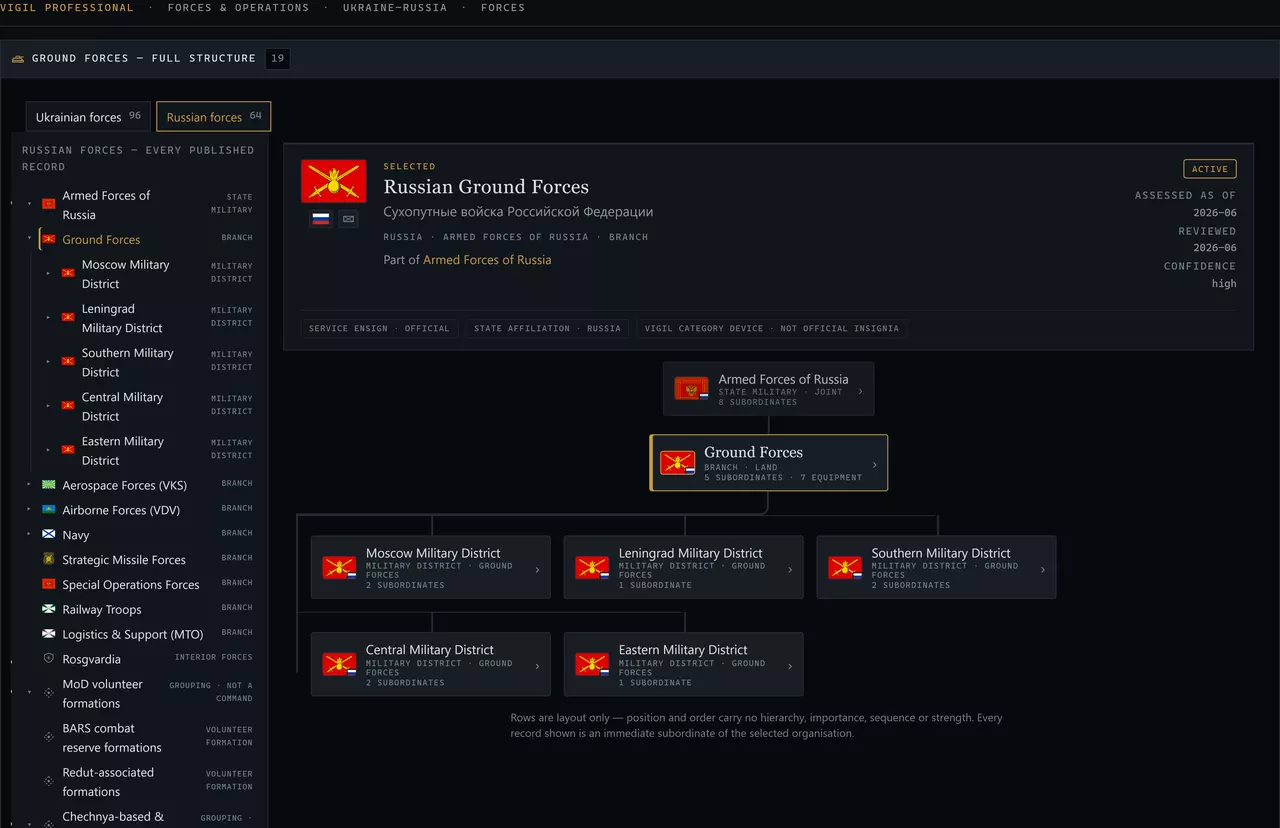Select the Russian forces tab

(213, 117)
